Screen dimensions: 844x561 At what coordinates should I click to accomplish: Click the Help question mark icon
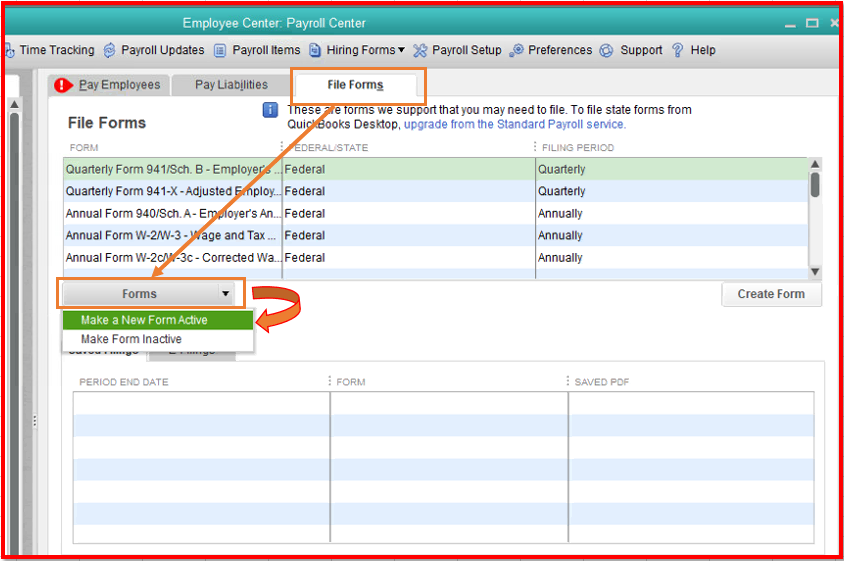678,50
